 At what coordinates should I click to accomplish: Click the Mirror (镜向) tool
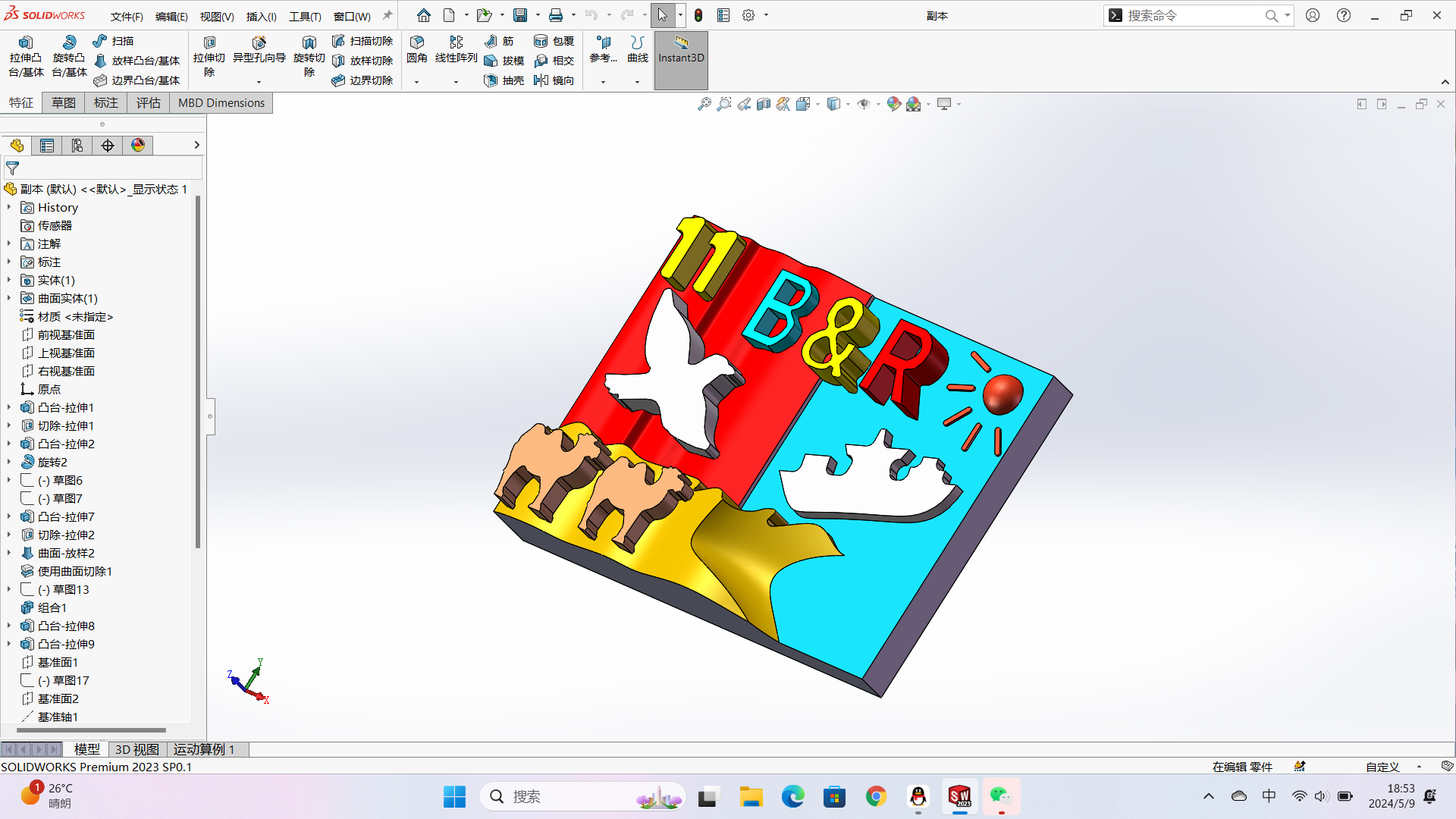pos(554,80)
